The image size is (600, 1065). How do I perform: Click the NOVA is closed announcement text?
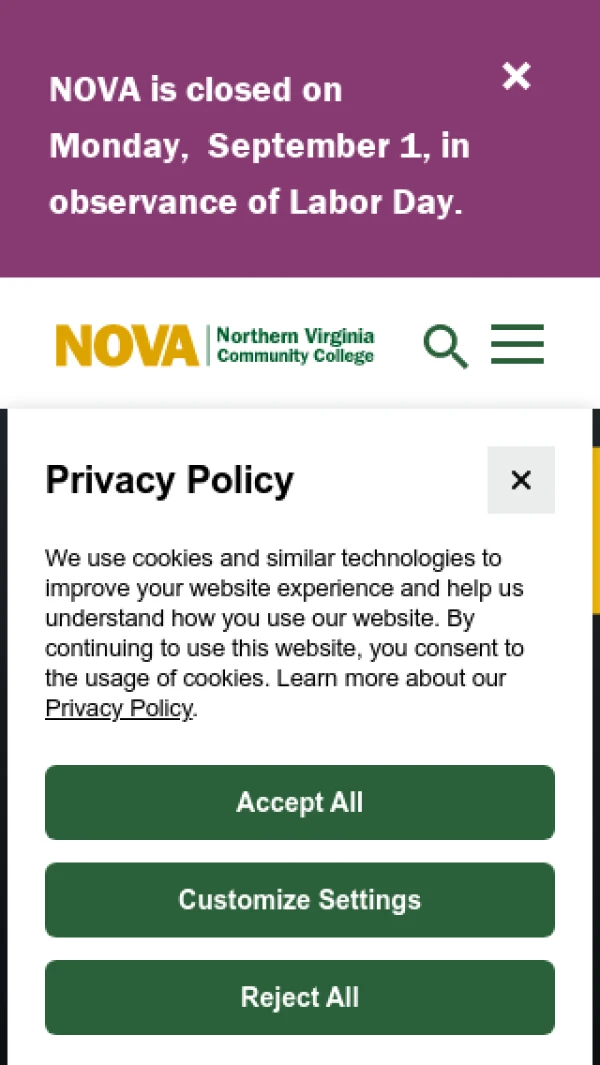[195, 90]
